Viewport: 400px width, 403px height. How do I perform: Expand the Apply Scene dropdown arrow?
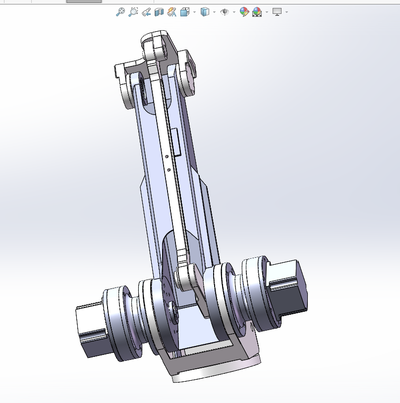(266, 13)
